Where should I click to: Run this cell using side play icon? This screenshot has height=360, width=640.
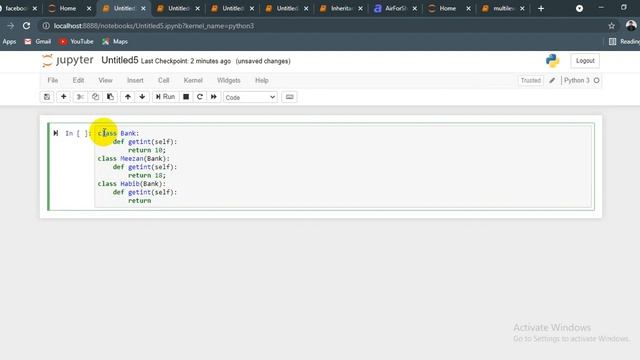click(x=56, y=133)
